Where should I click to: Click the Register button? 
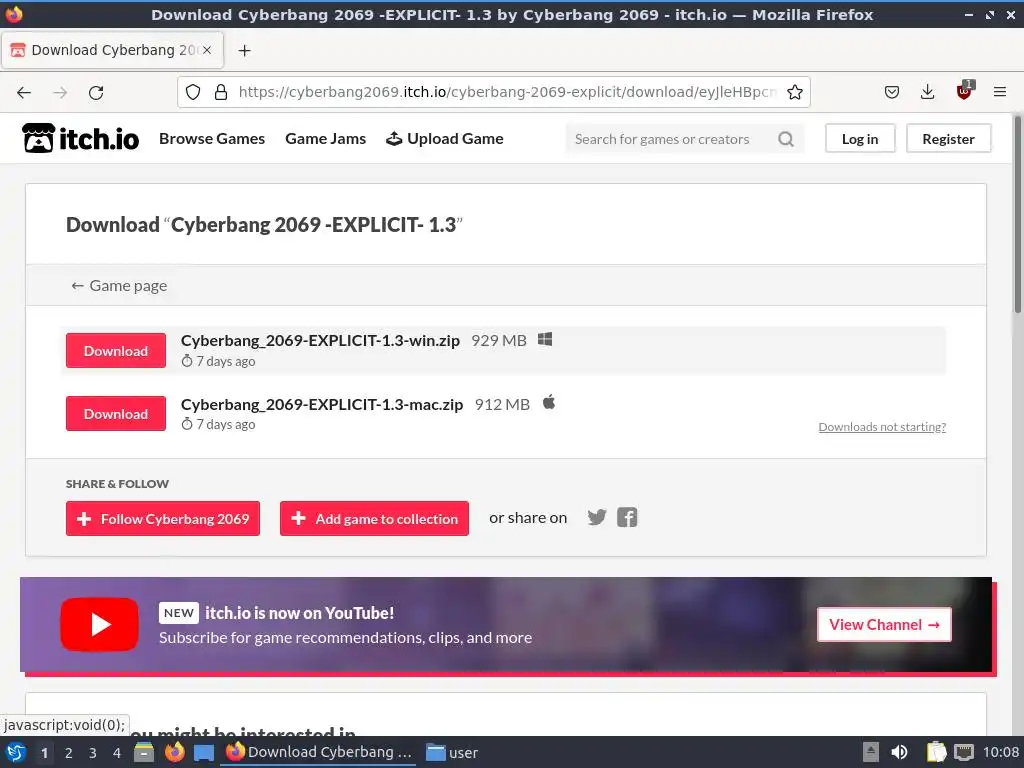click(948, 138)
